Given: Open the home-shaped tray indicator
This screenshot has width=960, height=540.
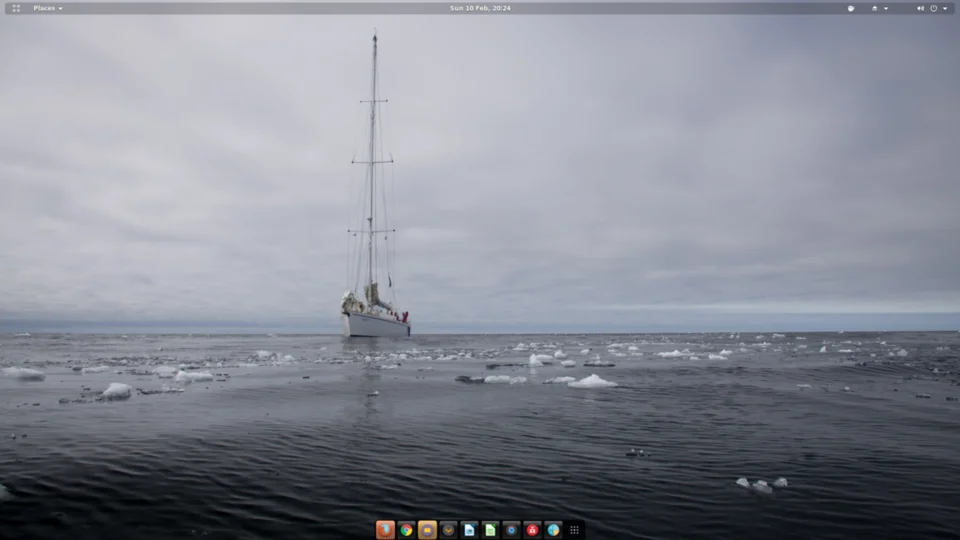Looking at the screenshot, I should pos(874,9).
